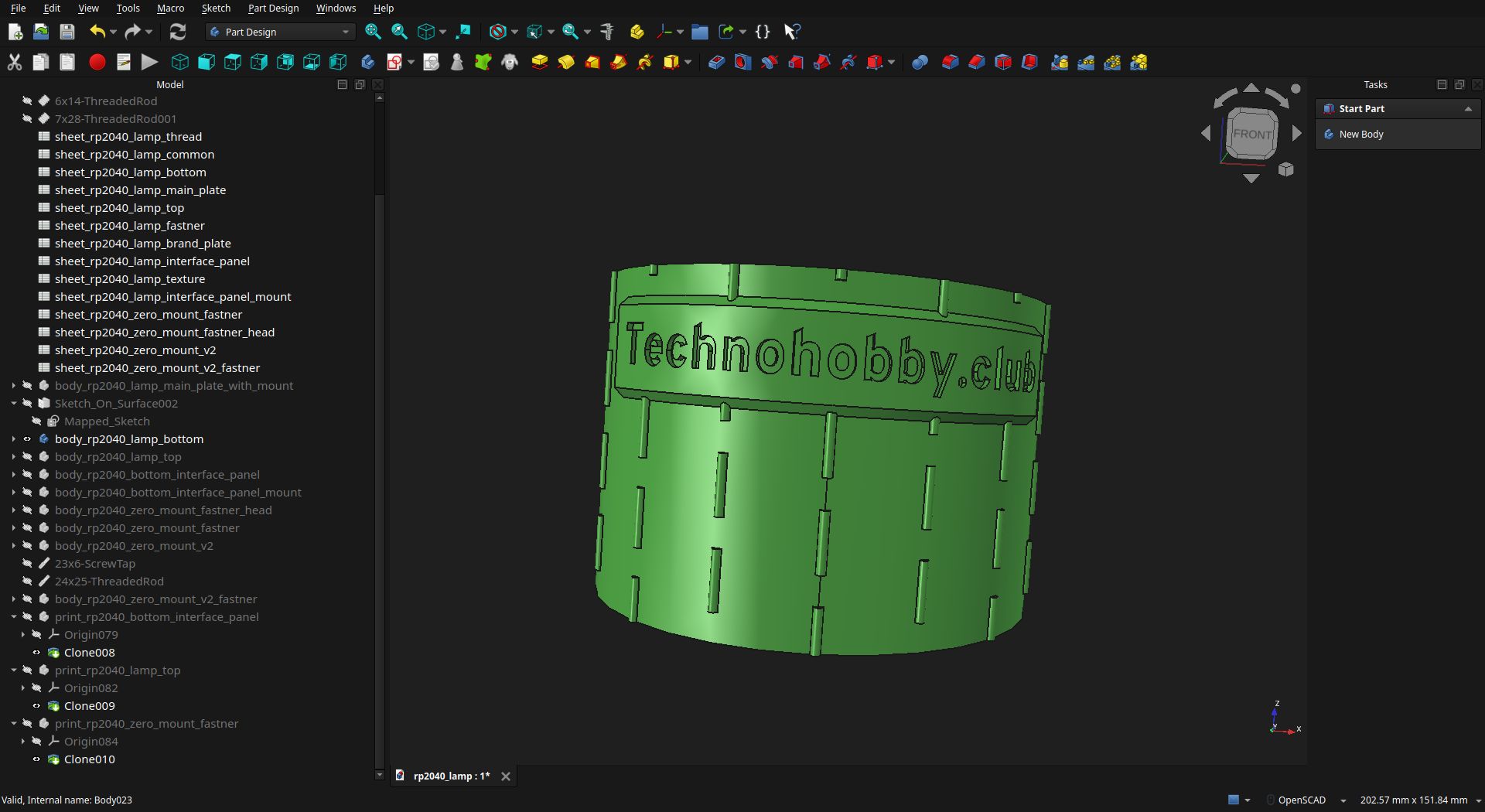
Task: Undo the last action
Action: tap(97, 32)
